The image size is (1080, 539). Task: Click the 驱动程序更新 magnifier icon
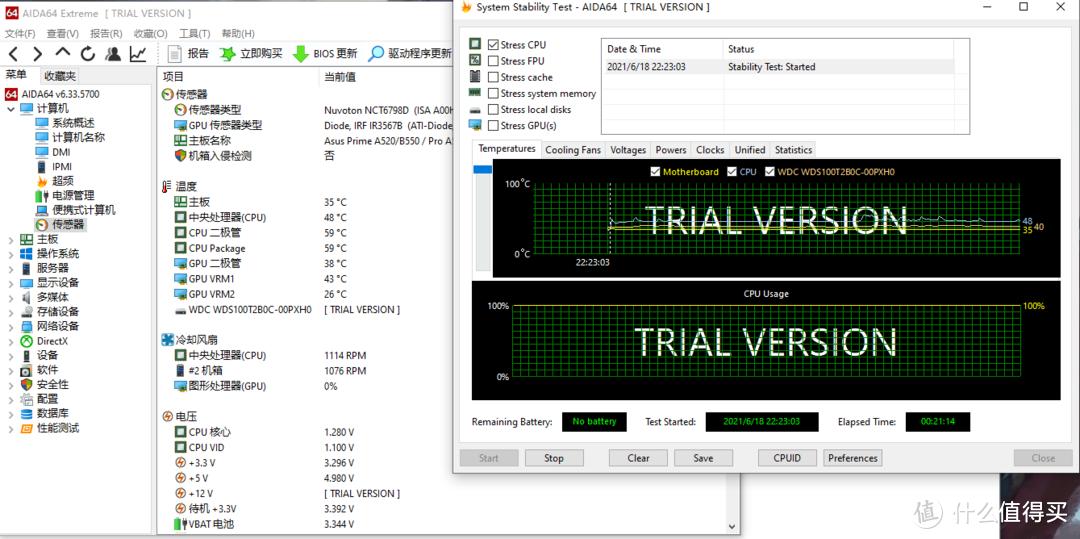click(x=376, y=54)
